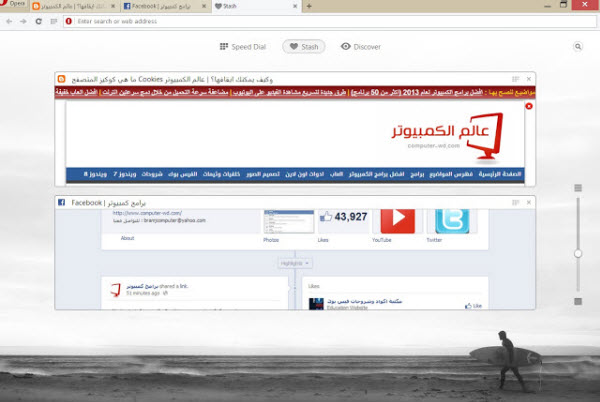Click the Facebook favicon in stash entry
The width and height of the screenshot is (600, 402).
coord(61,202)
